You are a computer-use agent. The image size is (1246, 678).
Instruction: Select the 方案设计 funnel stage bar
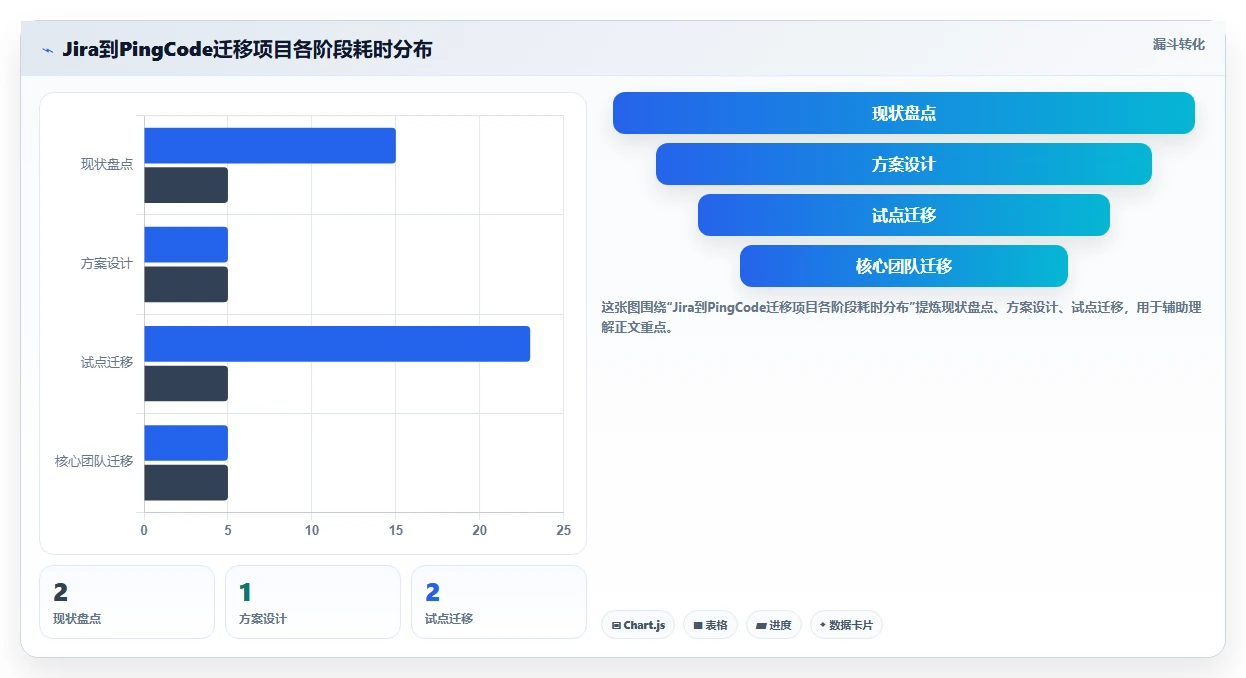[904, 164]
